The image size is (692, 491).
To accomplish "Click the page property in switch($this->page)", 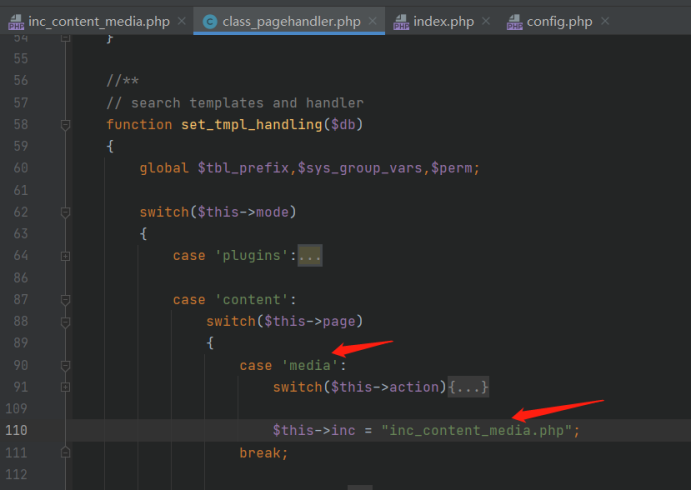I will tap(339, 321).
